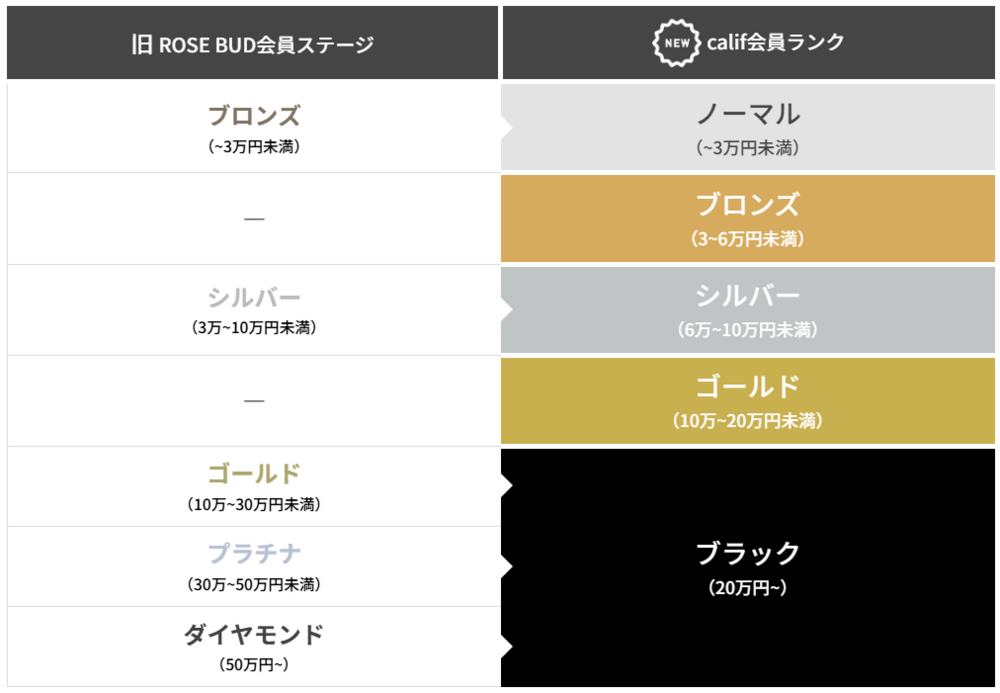
Task: Click the white arrow beside プラチナ row
Action: pos(506,567)
